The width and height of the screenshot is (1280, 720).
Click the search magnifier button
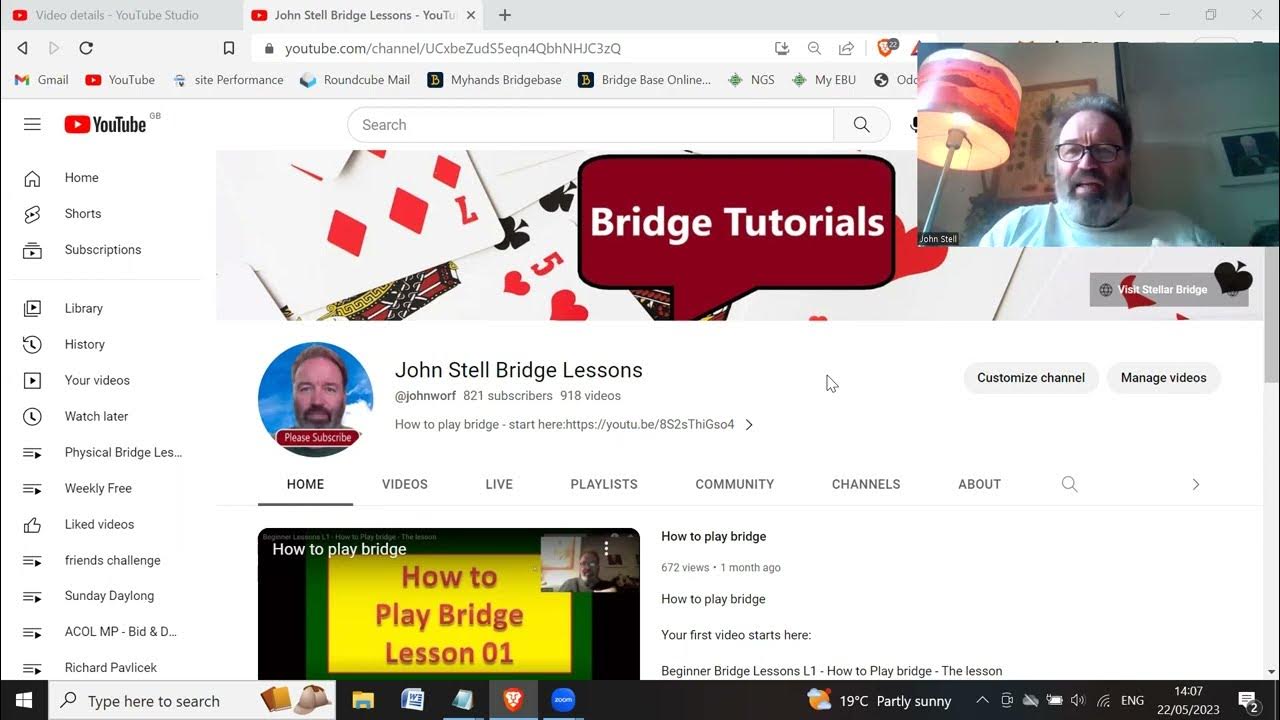[861, 125]
